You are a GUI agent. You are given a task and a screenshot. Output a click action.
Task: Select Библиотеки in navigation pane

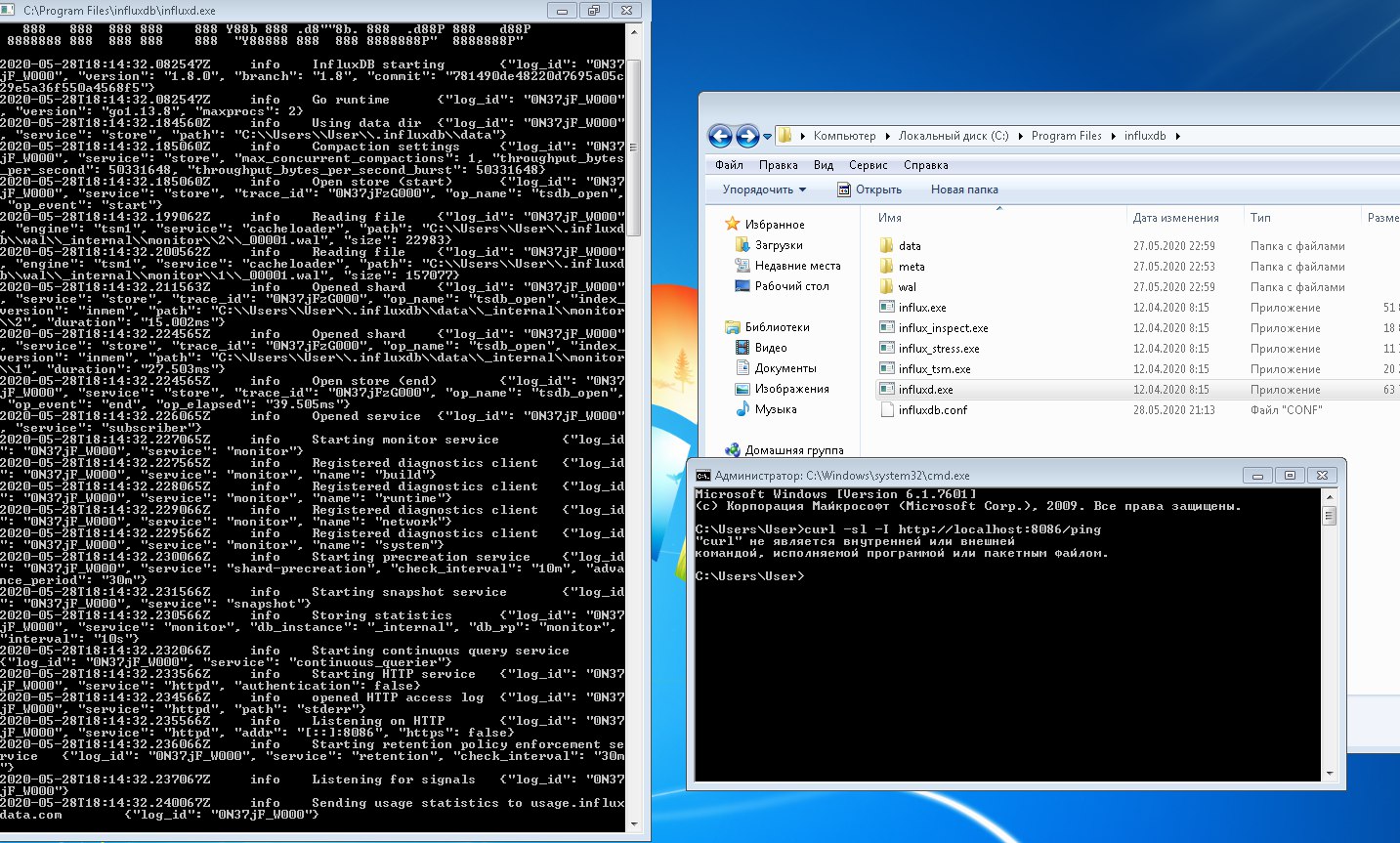[777, 327]
